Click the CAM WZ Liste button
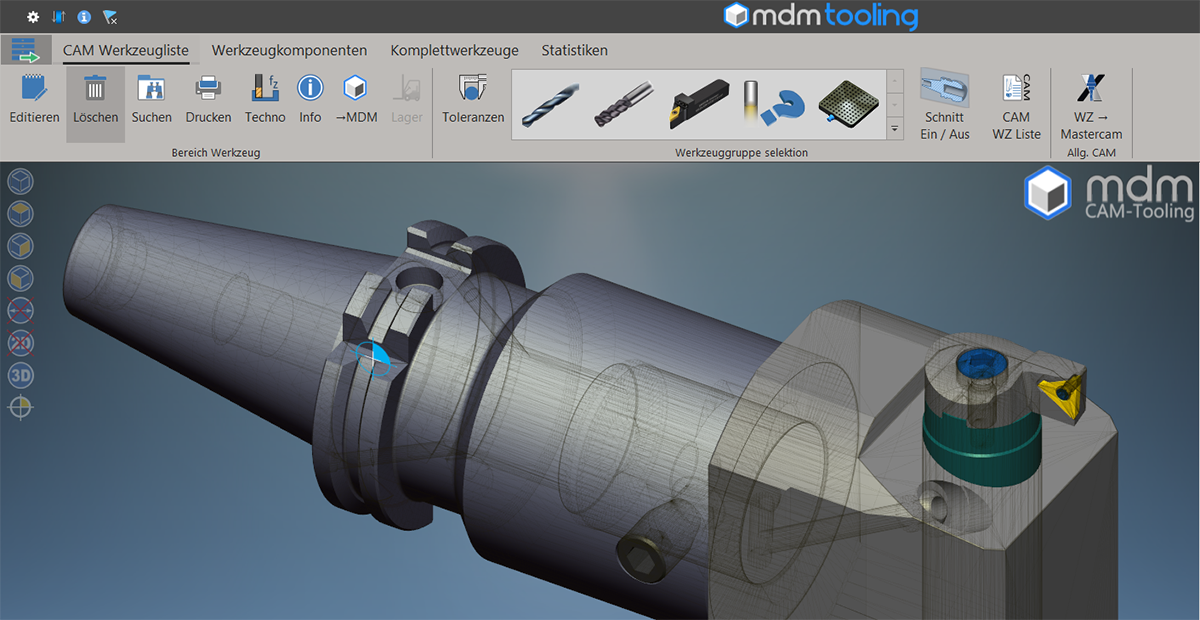This screenshot has height=620, width=1200. pyautogui.click(x=1016, y=90)
